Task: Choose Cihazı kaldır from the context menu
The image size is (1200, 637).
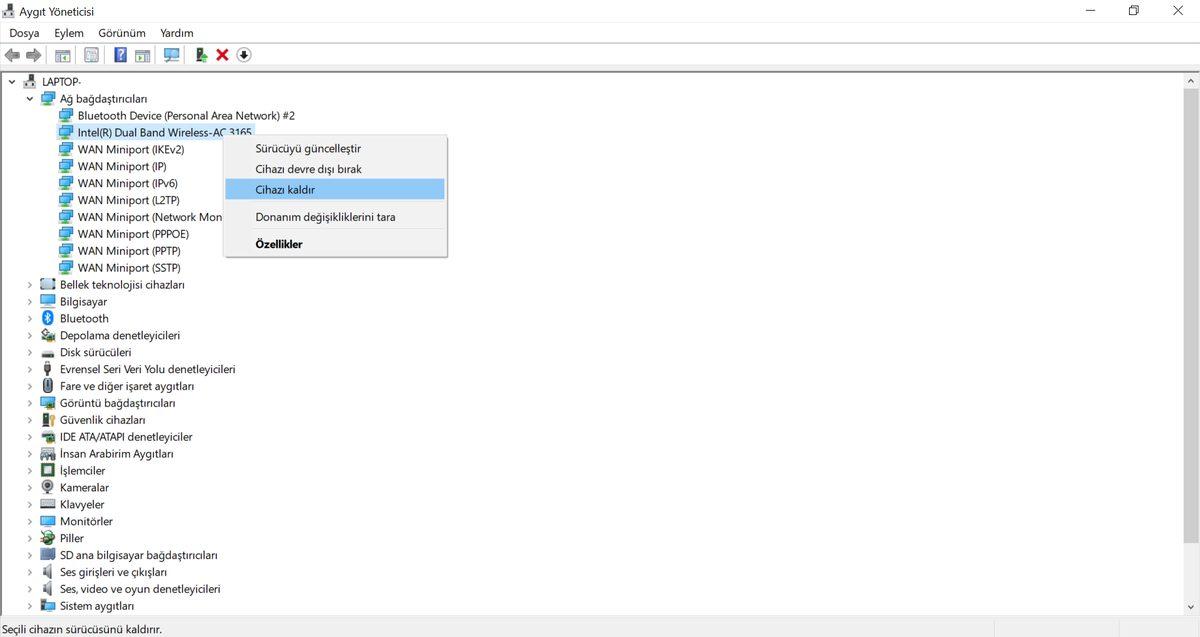Action: click(x=285, y=189)
